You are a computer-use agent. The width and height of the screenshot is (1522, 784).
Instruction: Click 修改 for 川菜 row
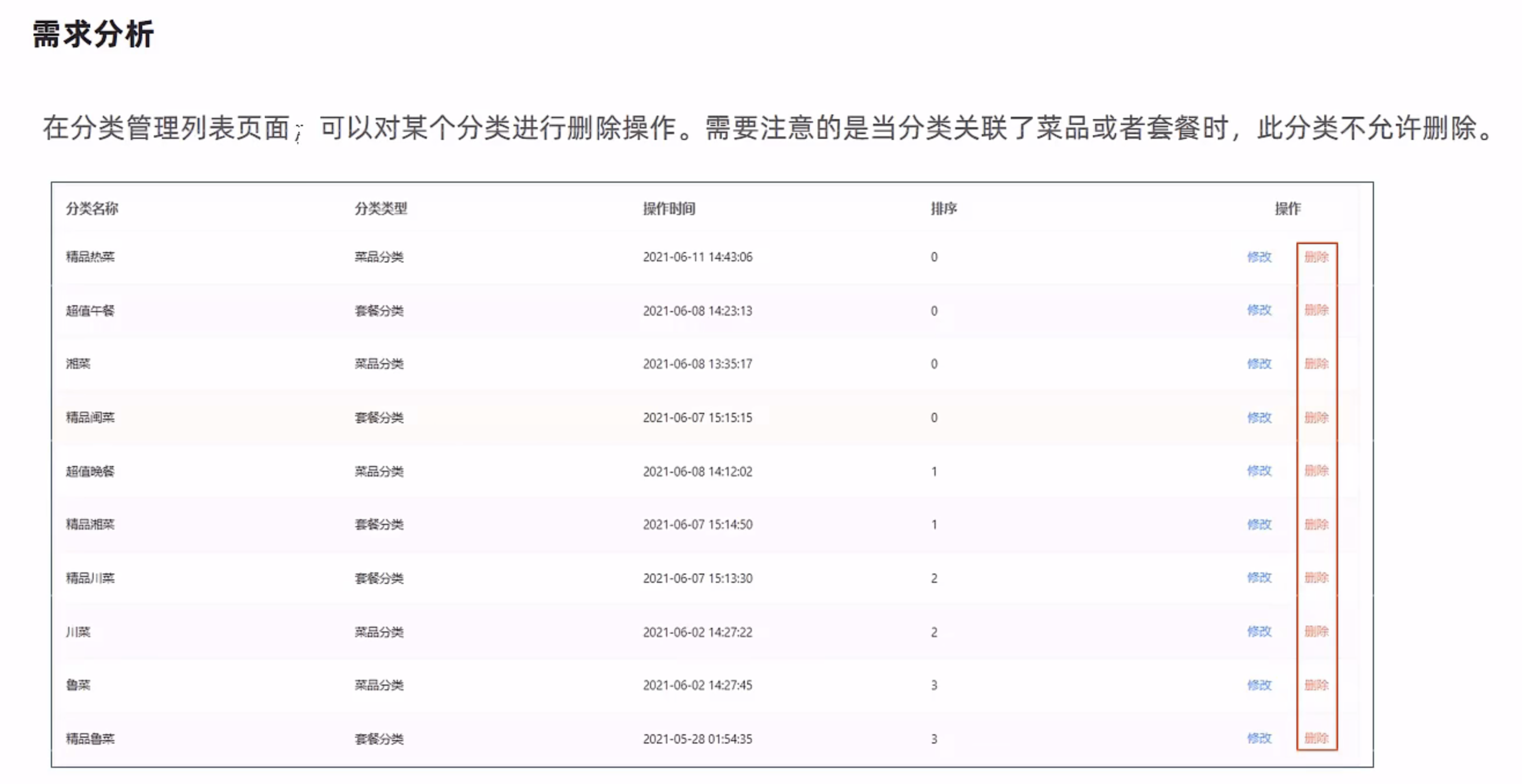click(1258, 631)
